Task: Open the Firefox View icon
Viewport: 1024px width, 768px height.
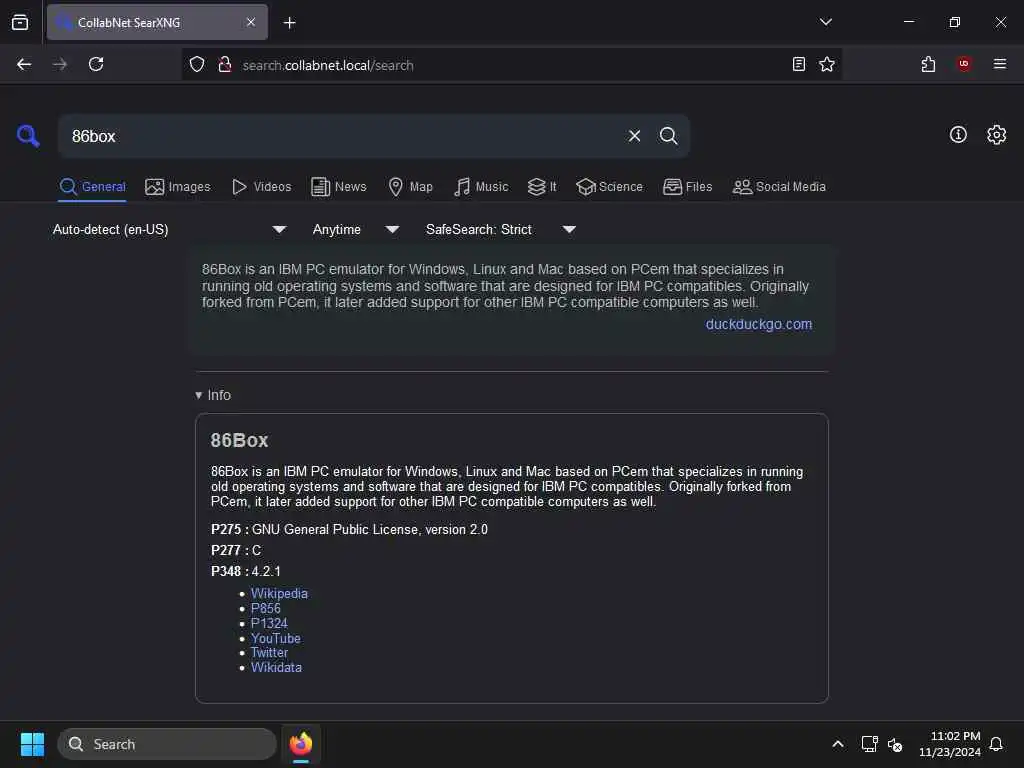Action: tap(20, 22)
